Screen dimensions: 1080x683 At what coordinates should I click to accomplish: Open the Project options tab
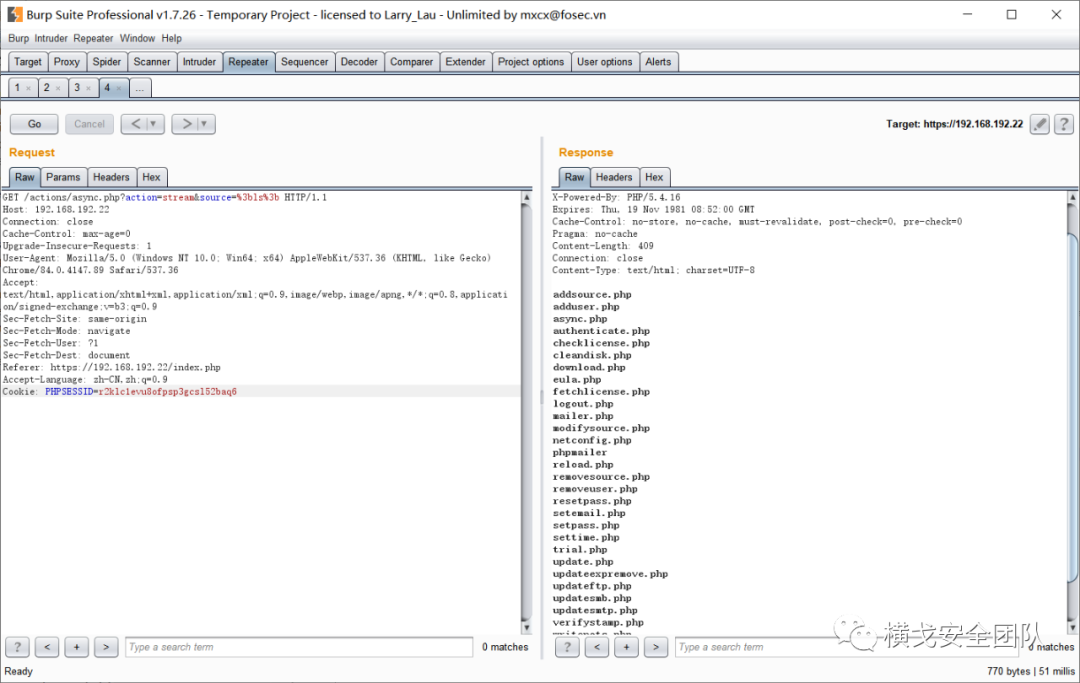click(531, 62)
